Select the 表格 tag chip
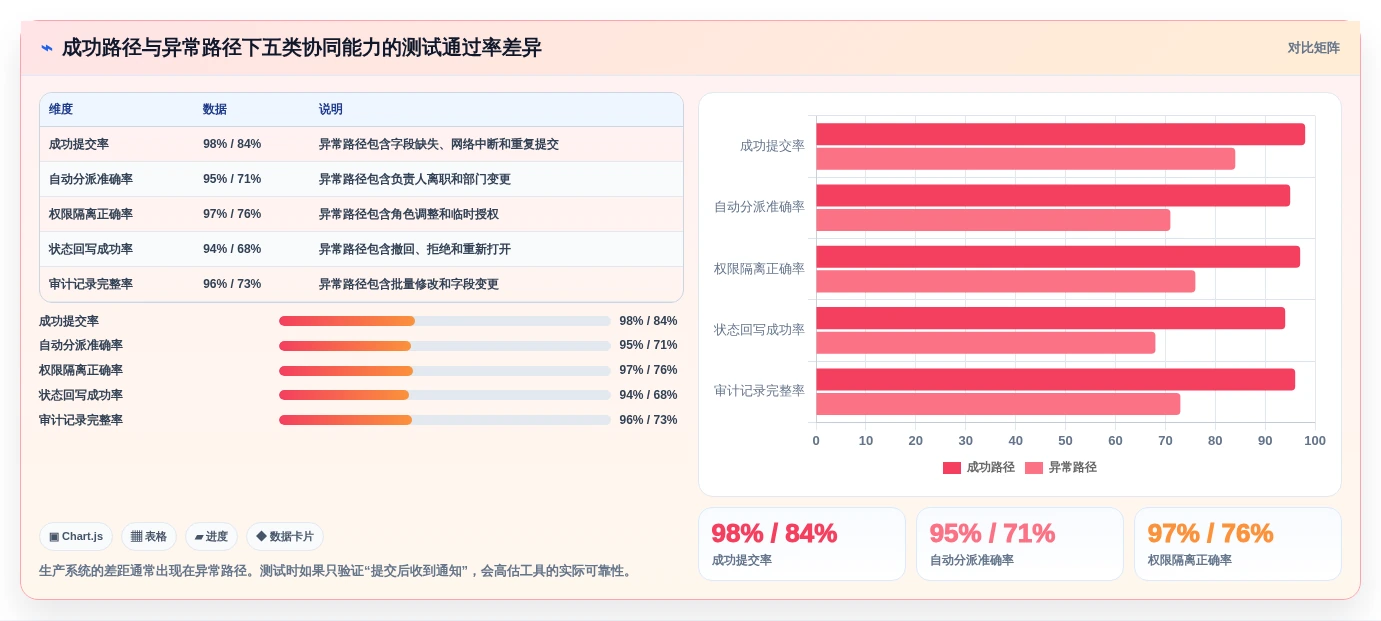Screen dimensions: 1381x621 click(x=149, y=537)
